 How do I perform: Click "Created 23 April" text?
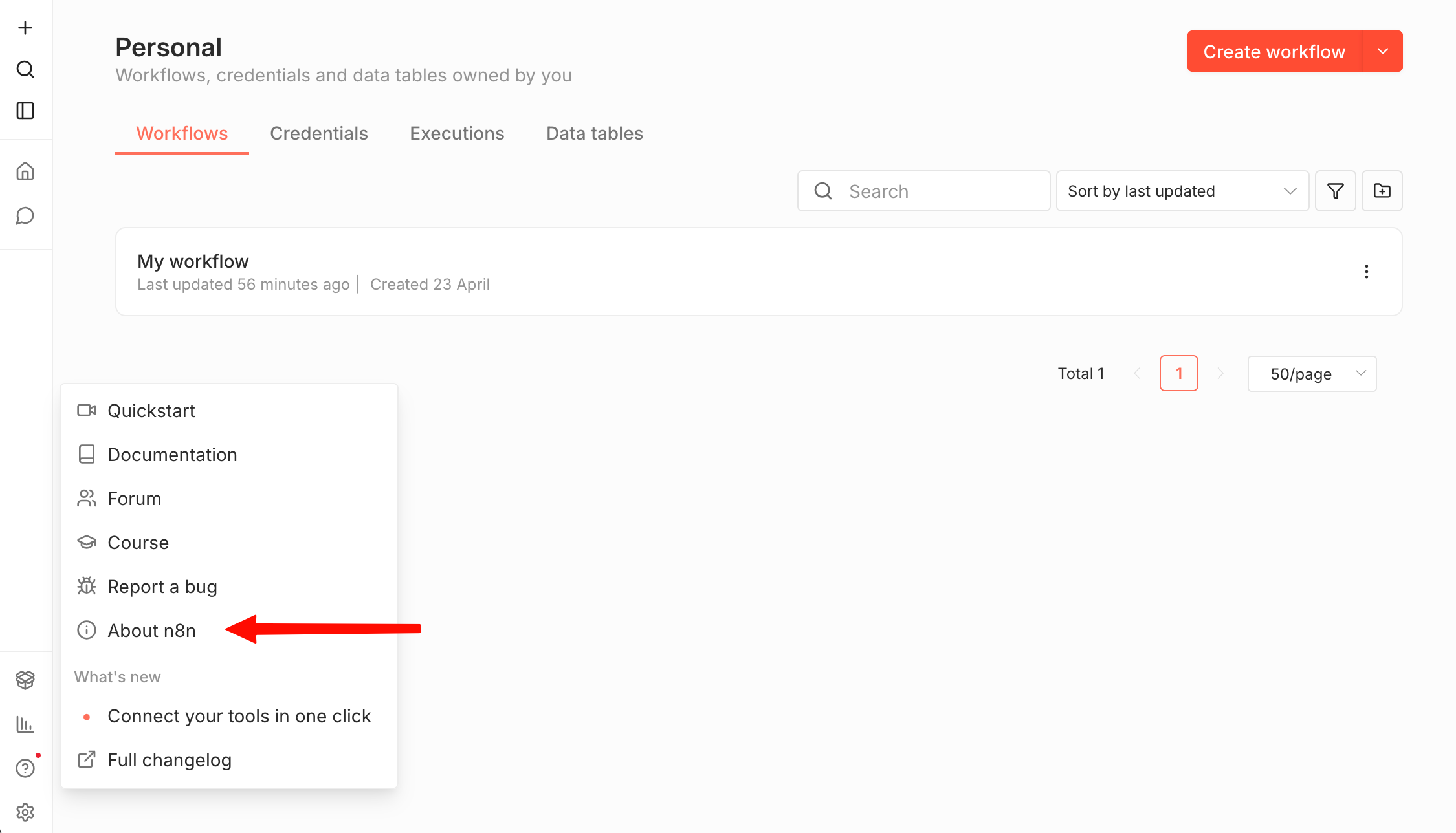tap(430, 285)
